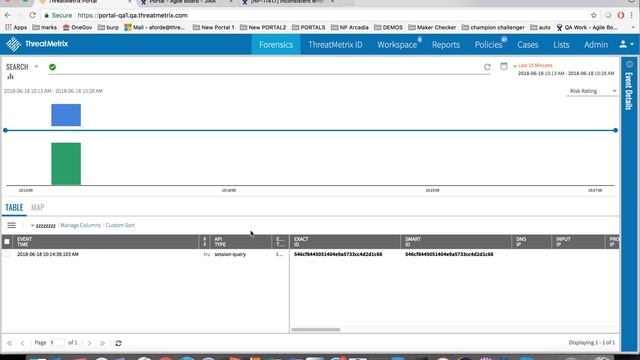Open the bar chart icon under SEARCH

coord(10,76)
